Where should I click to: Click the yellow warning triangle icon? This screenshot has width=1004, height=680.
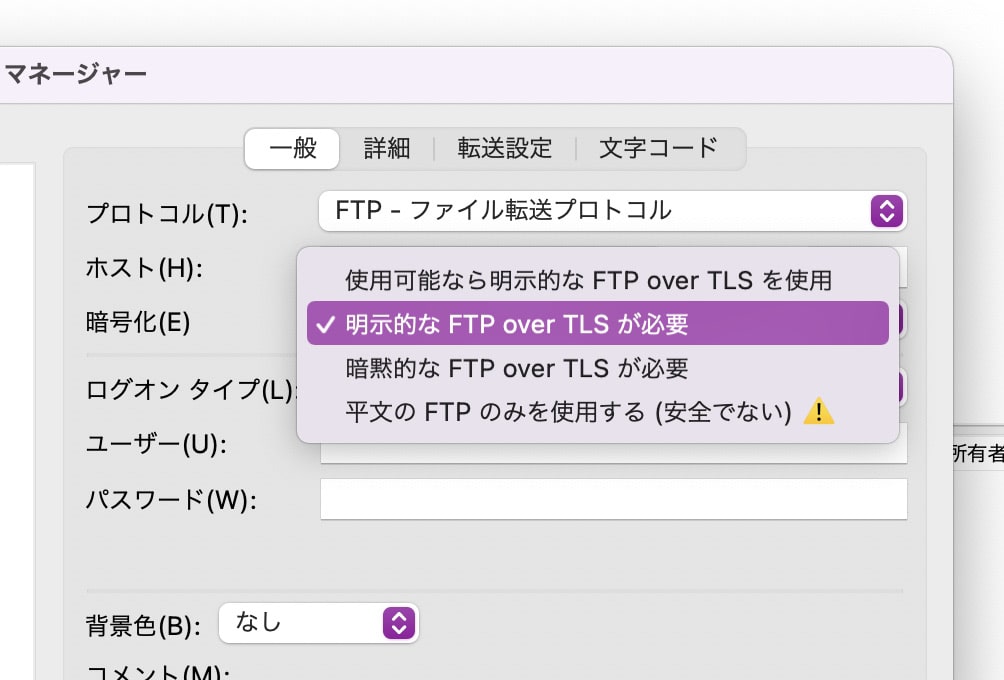point(819,412)
